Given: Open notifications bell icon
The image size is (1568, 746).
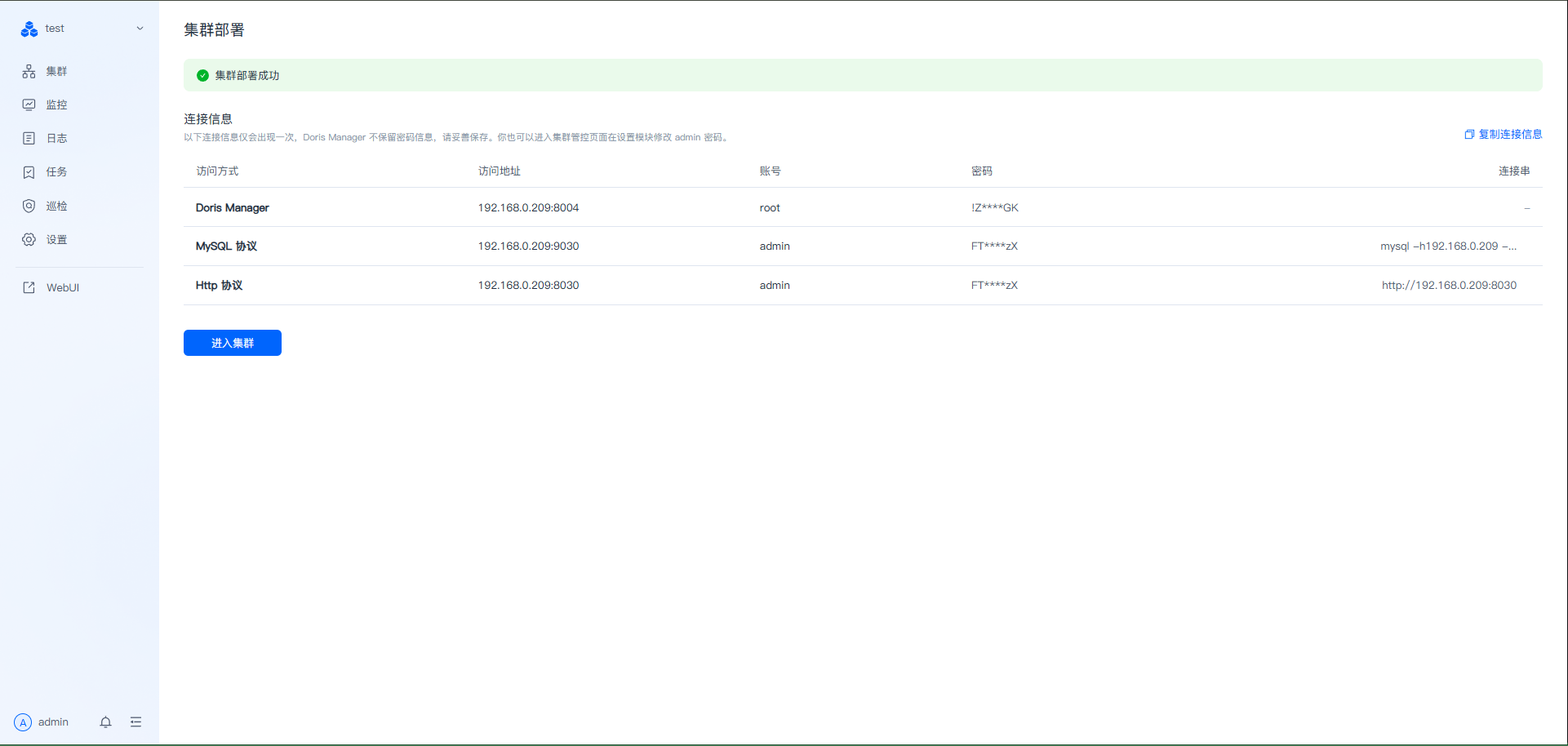Looking at the screenshot, I should 105,722.
